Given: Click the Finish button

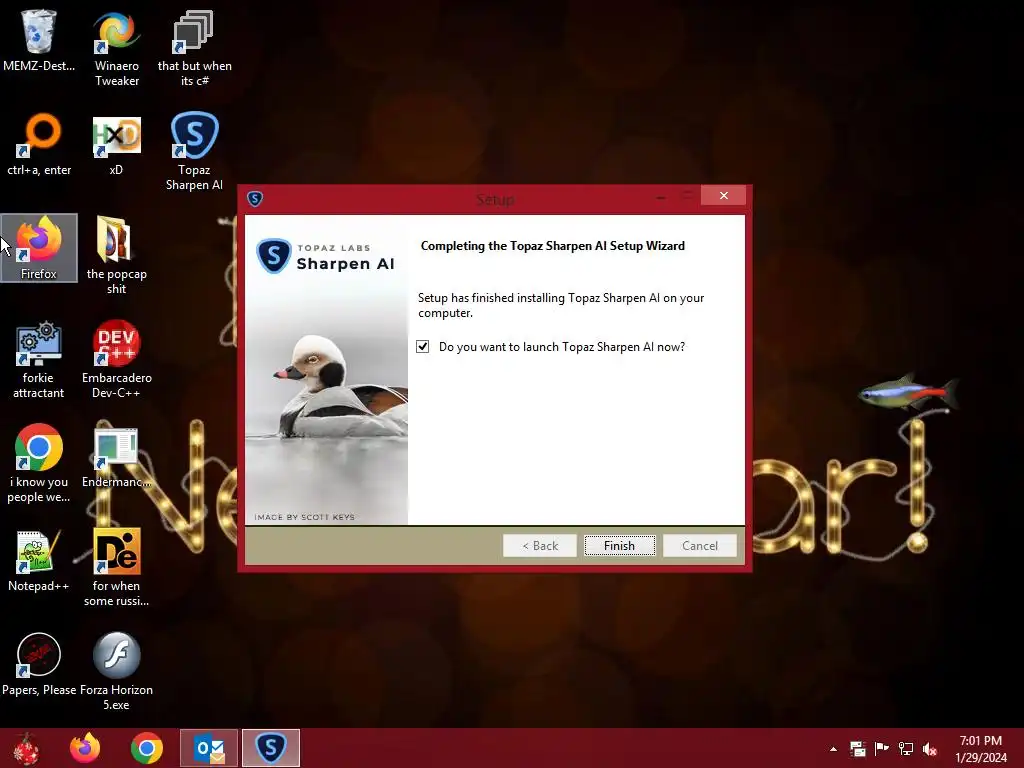Looking at the screenshot, I should point(619,546).
